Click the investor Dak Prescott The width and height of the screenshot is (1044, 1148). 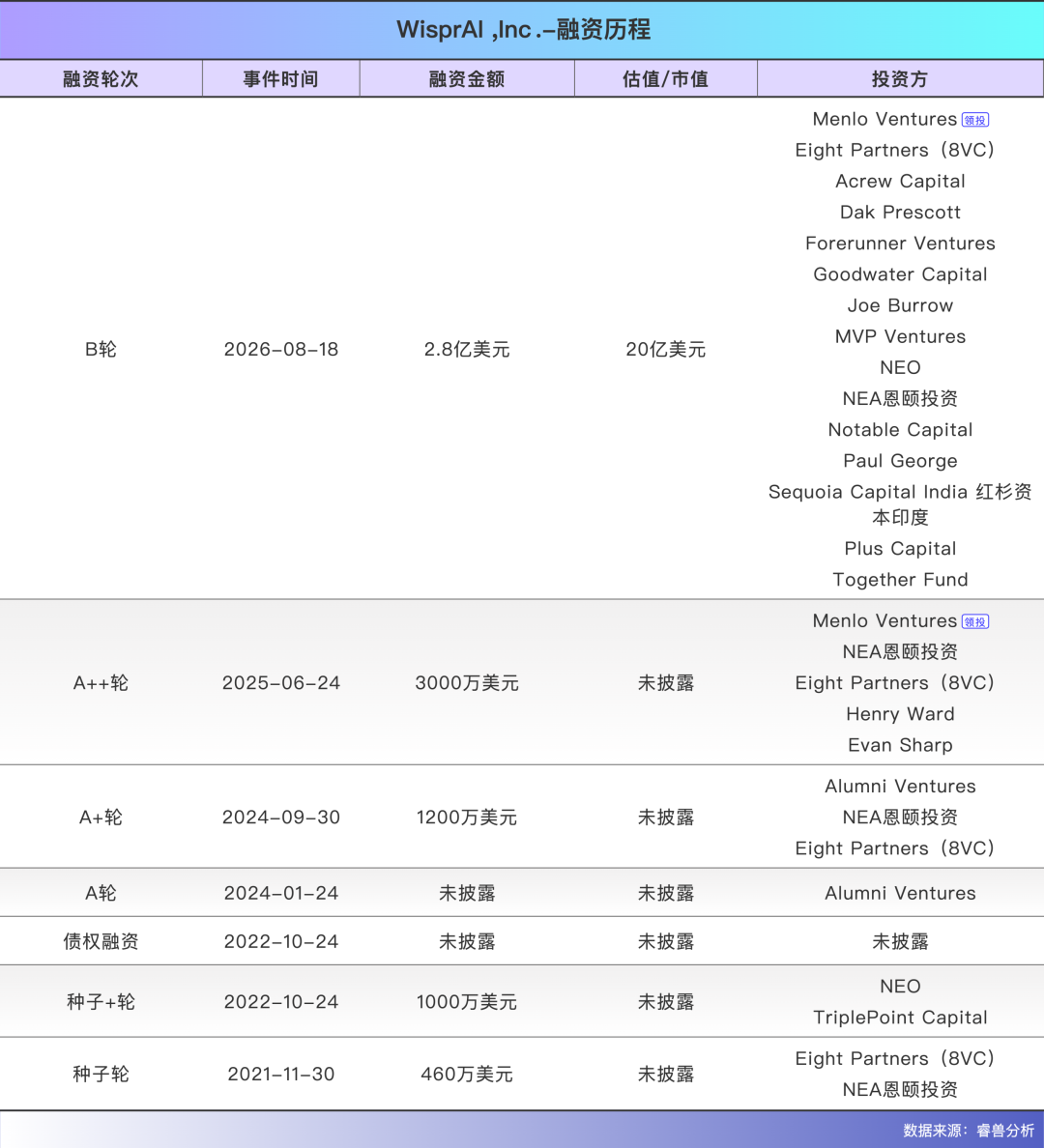point(900,213)
